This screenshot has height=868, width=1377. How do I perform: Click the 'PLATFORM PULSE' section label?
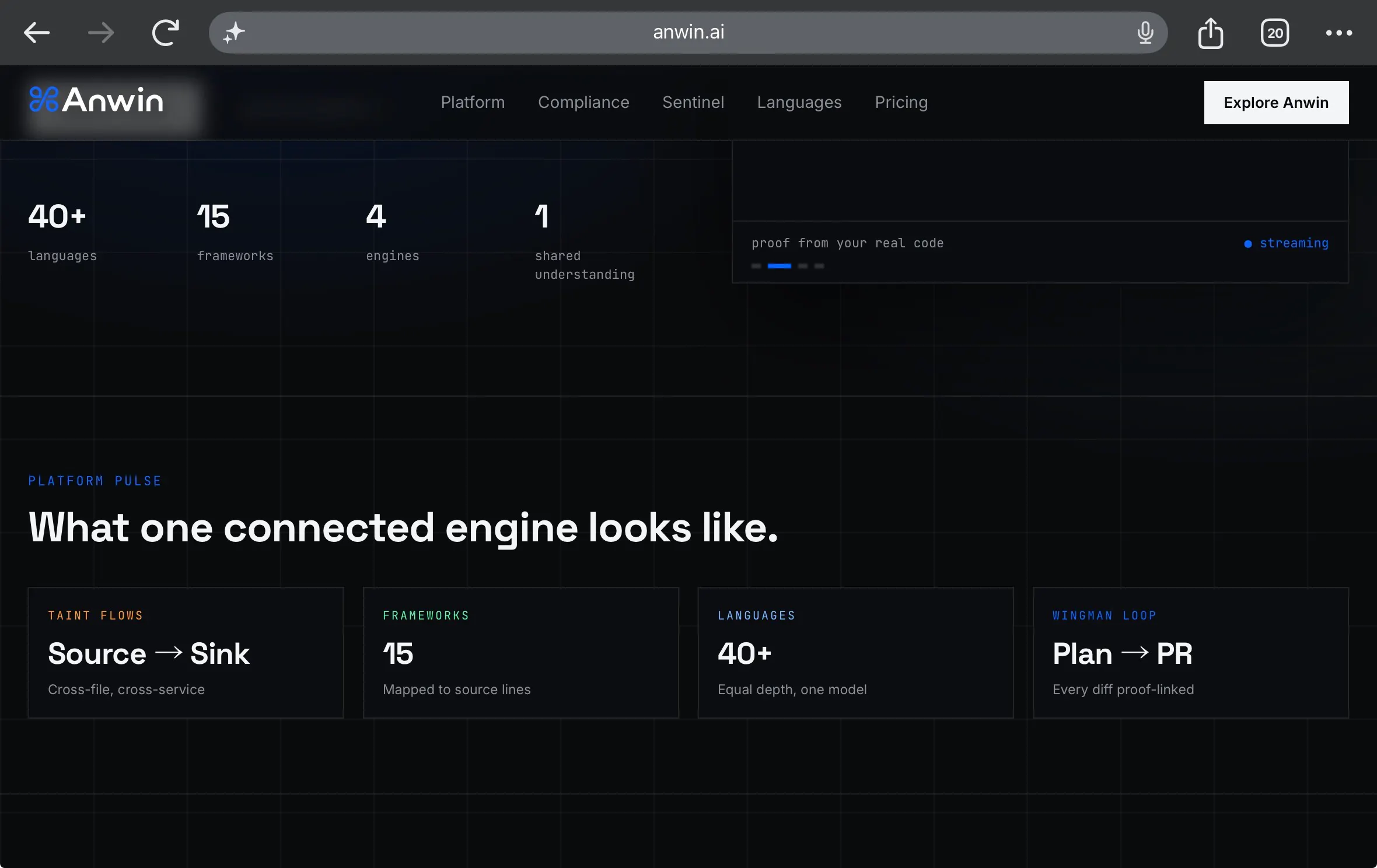coord(95,481)
